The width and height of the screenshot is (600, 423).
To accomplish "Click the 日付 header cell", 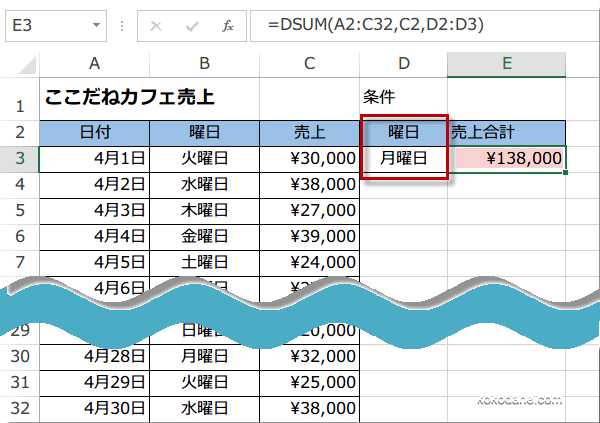I will pyautogui.click(x=95, y=133).
